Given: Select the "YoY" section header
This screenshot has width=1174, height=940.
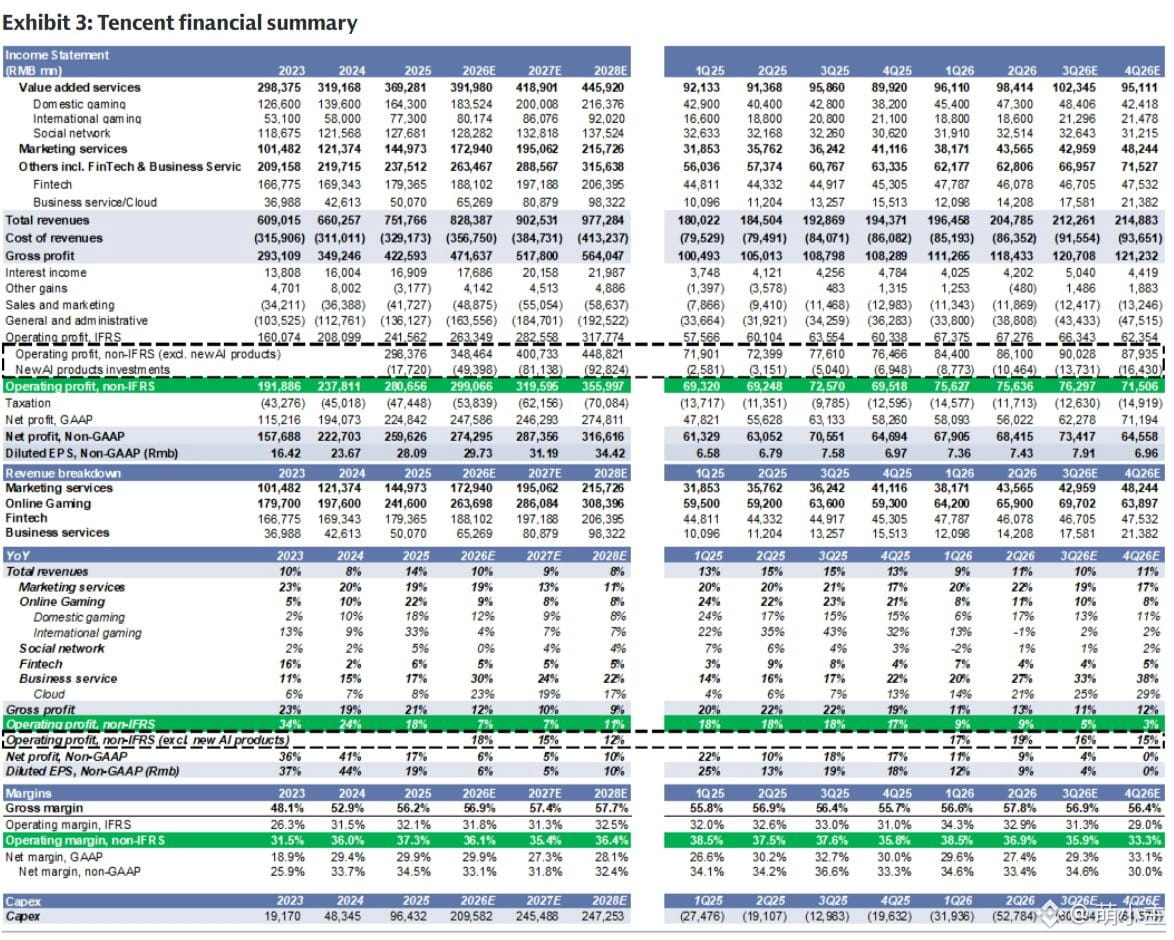Looking at the screenshot, I should click(17, 555).
